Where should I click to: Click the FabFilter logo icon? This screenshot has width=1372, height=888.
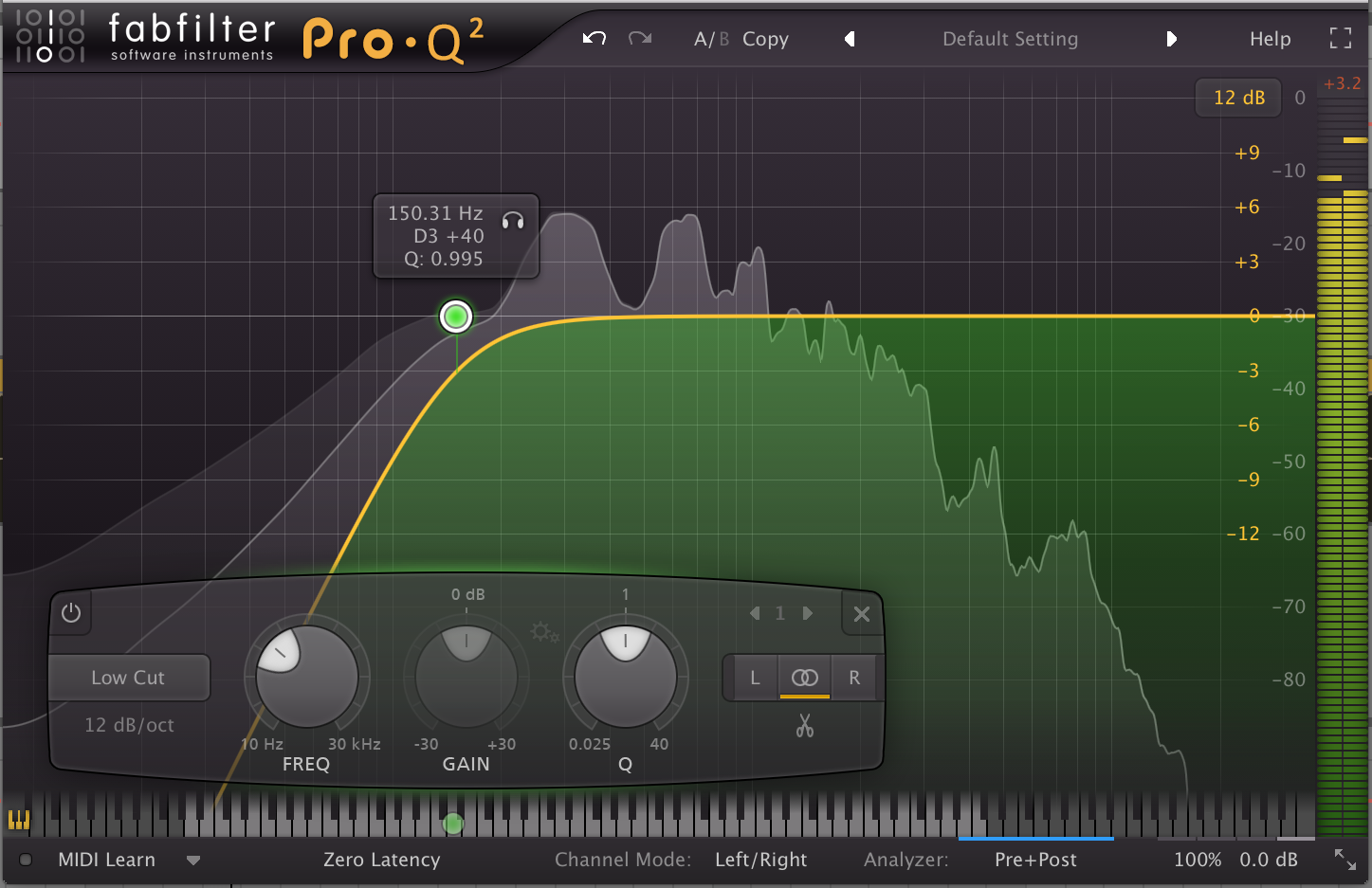click(50, 36)
